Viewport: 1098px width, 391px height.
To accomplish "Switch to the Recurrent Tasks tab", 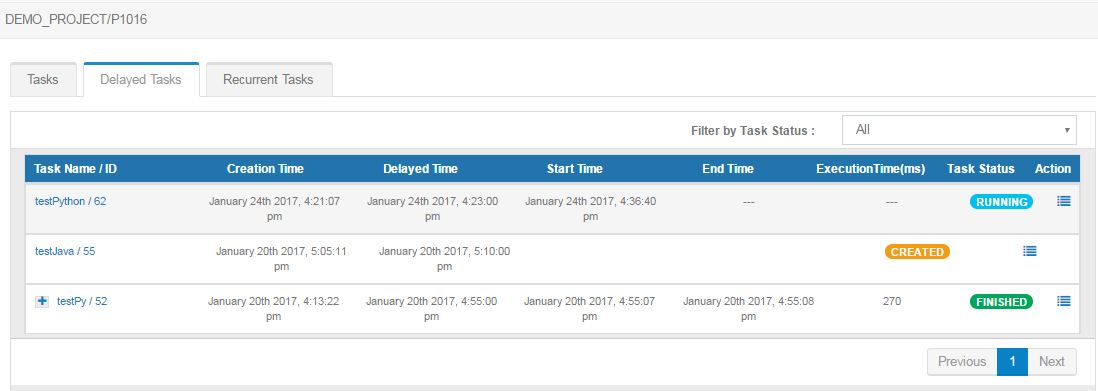I will pyautogui.click(x=268, y=79).
